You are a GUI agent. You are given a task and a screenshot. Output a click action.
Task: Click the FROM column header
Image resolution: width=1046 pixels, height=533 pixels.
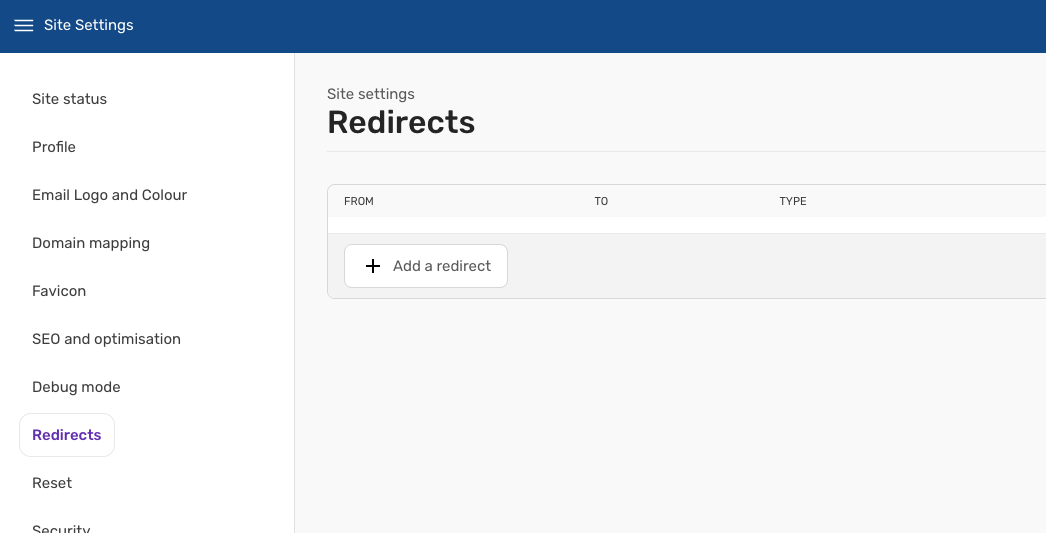[x=359, y=201]
